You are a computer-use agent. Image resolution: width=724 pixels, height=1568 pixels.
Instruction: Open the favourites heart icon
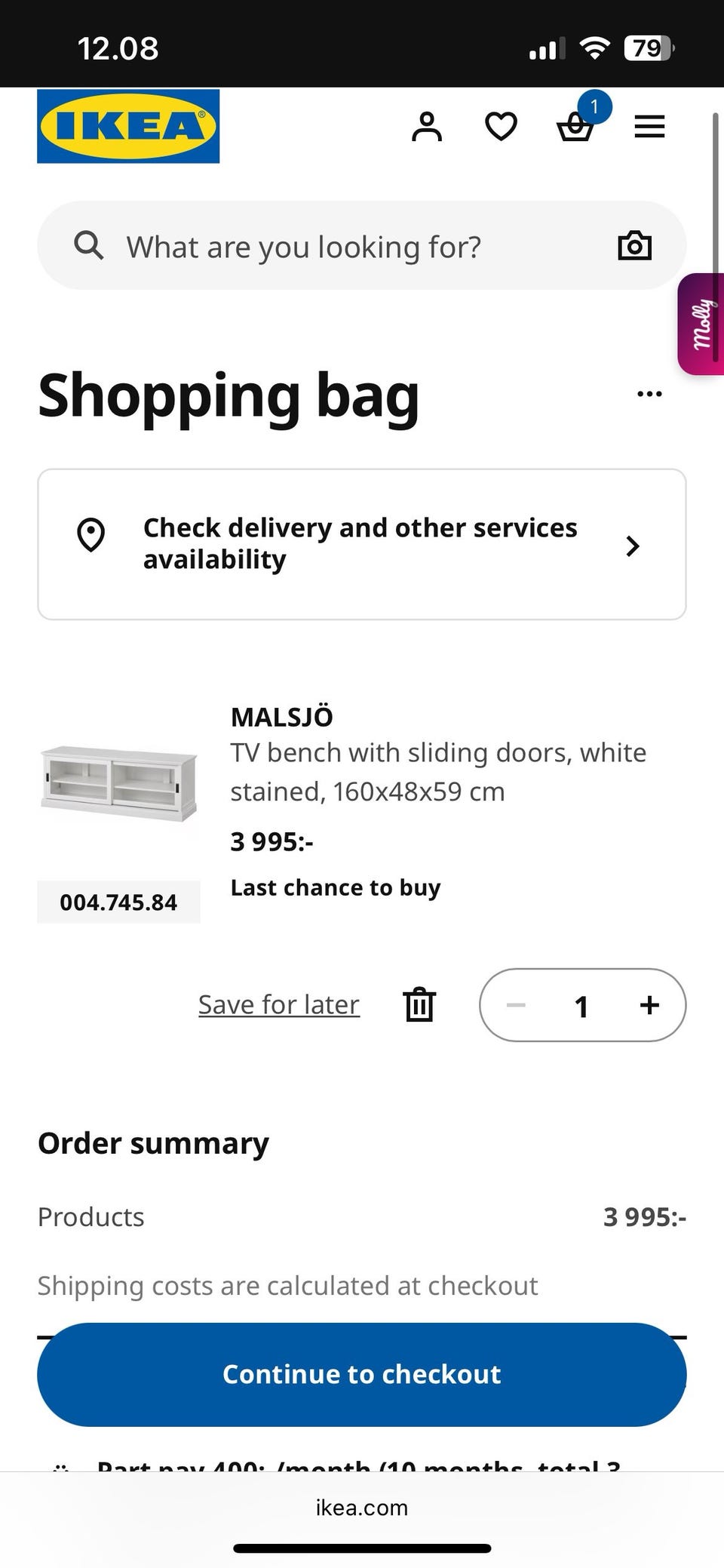click(501, 127)
